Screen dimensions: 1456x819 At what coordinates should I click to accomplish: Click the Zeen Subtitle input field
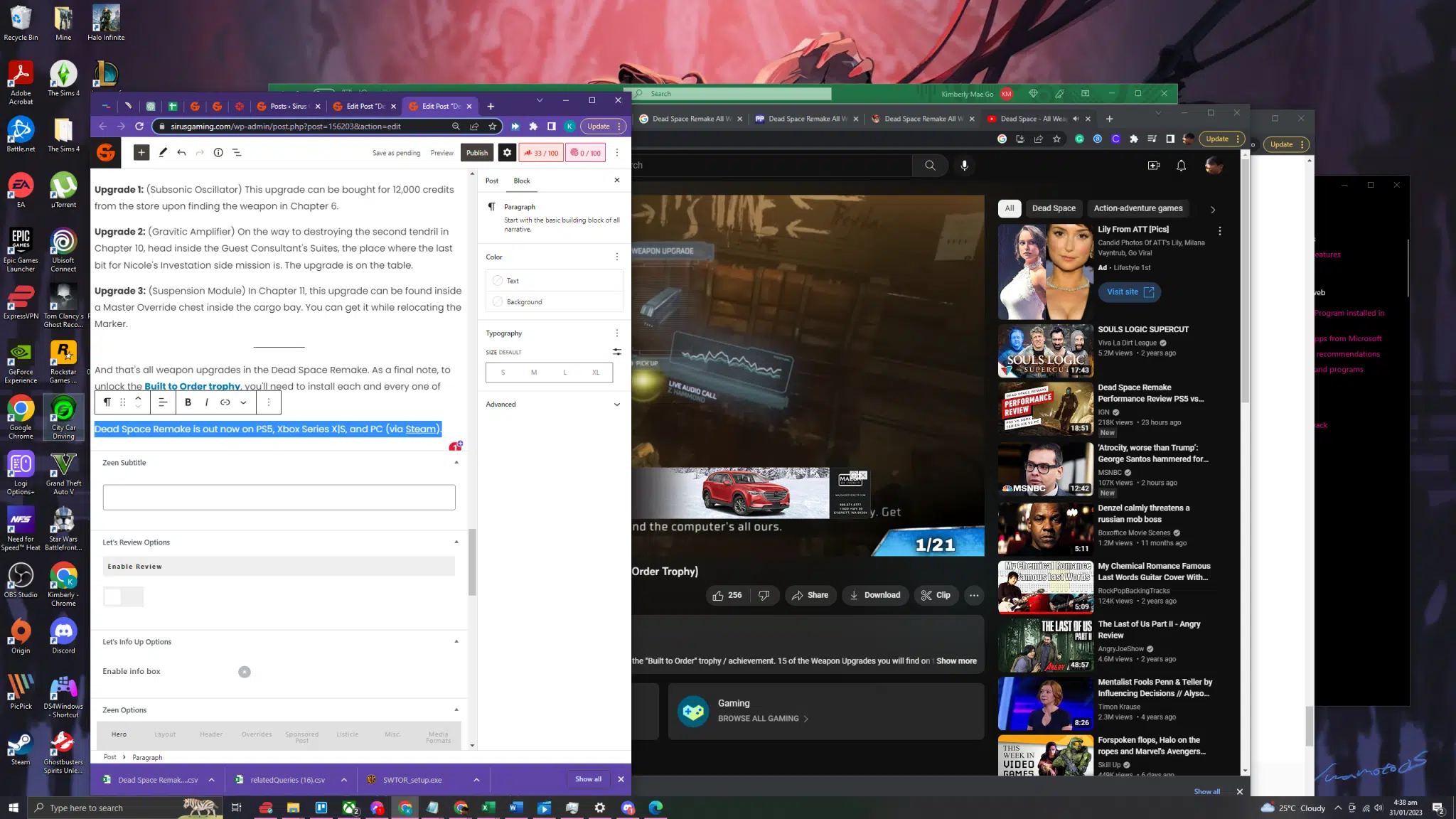coord(279,498)
